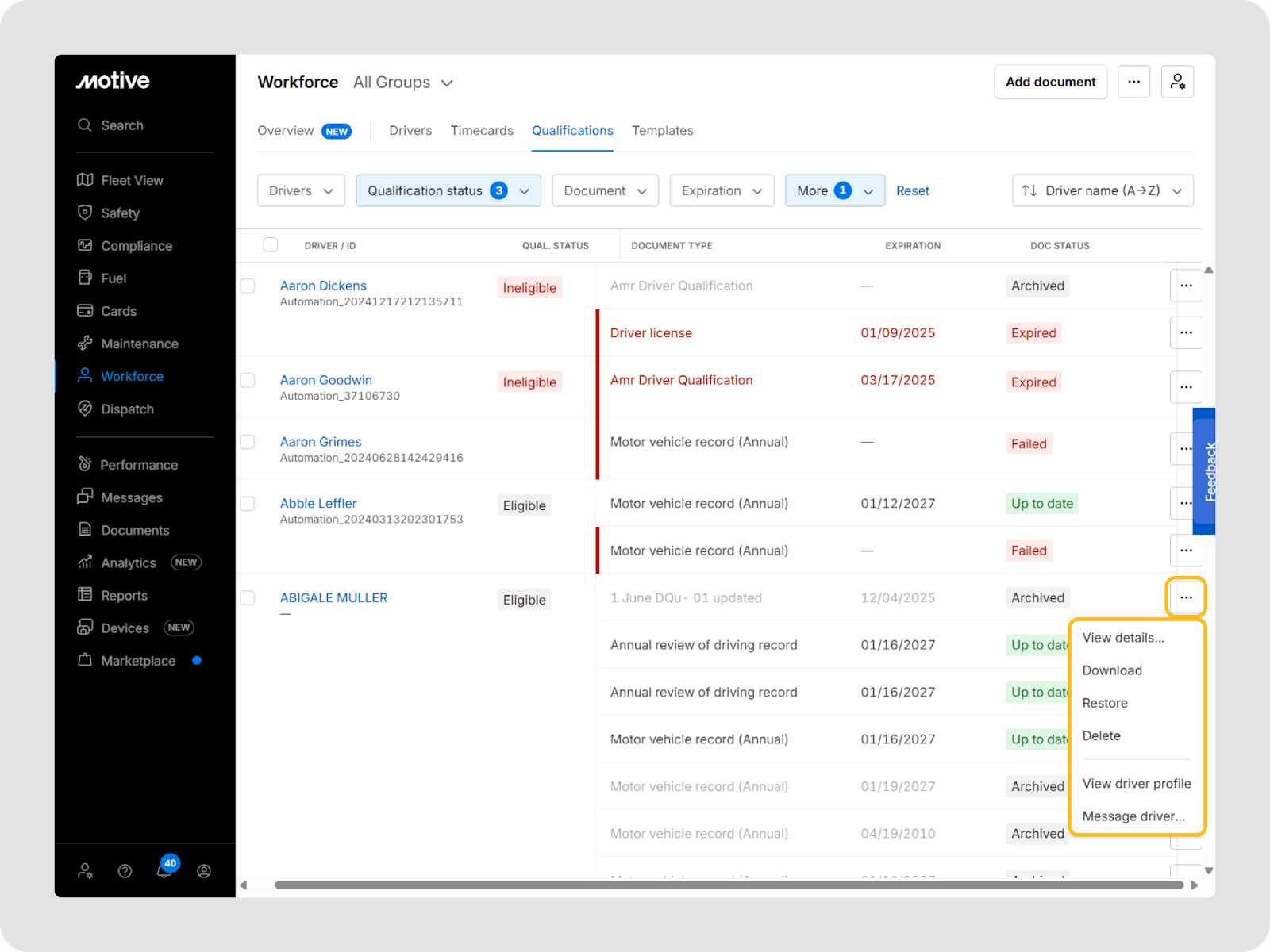Choose Restore in the context menu

click(x=1105, y=703)
